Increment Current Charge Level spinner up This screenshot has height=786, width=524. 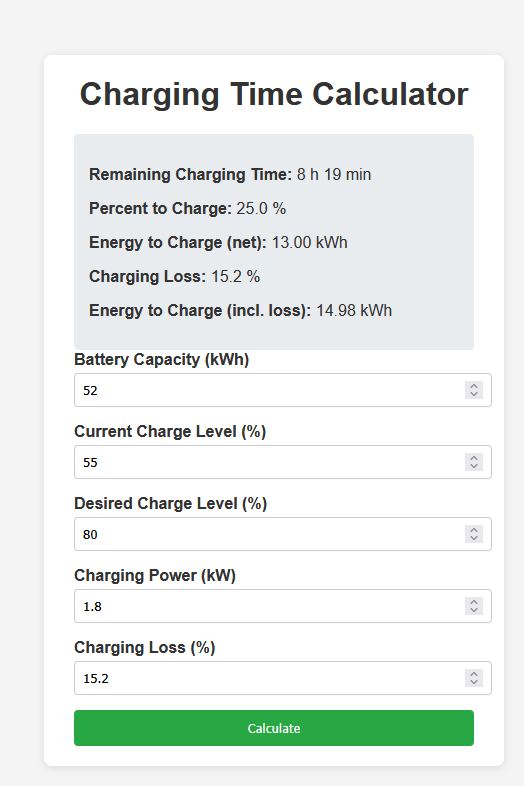tap(474, 457)
